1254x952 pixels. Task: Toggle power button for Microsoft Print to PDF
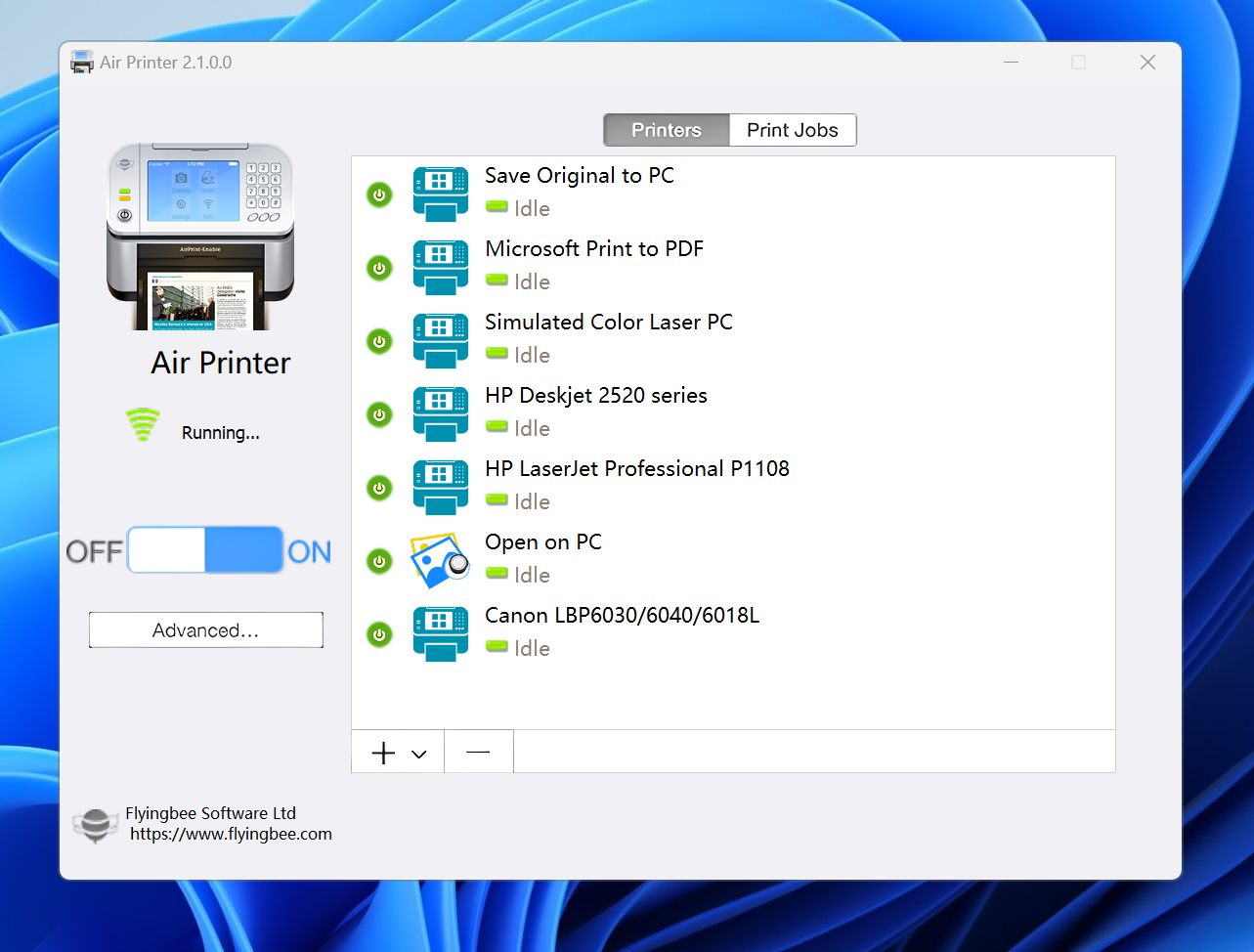click(x=379, y=268)
